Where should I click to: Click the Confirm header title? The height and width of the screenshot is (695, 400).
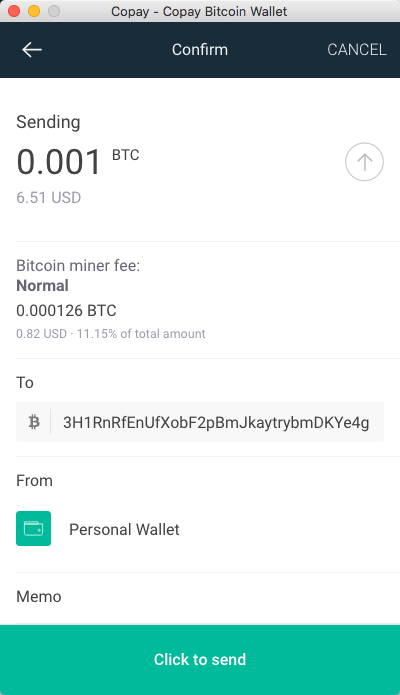coord(200,50)
